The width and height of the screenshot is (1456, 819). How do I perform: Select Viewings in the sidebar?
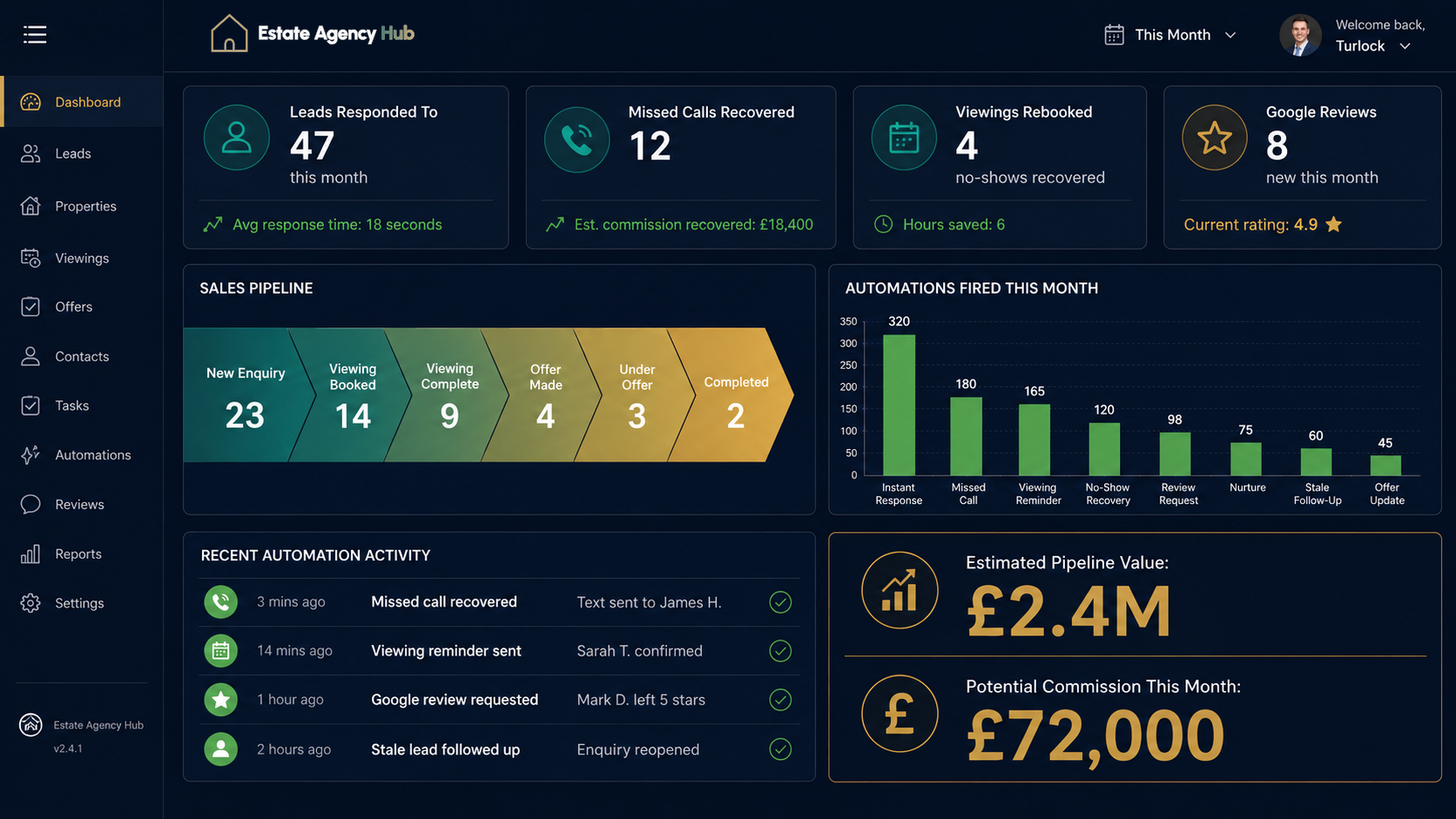[82, 258]
